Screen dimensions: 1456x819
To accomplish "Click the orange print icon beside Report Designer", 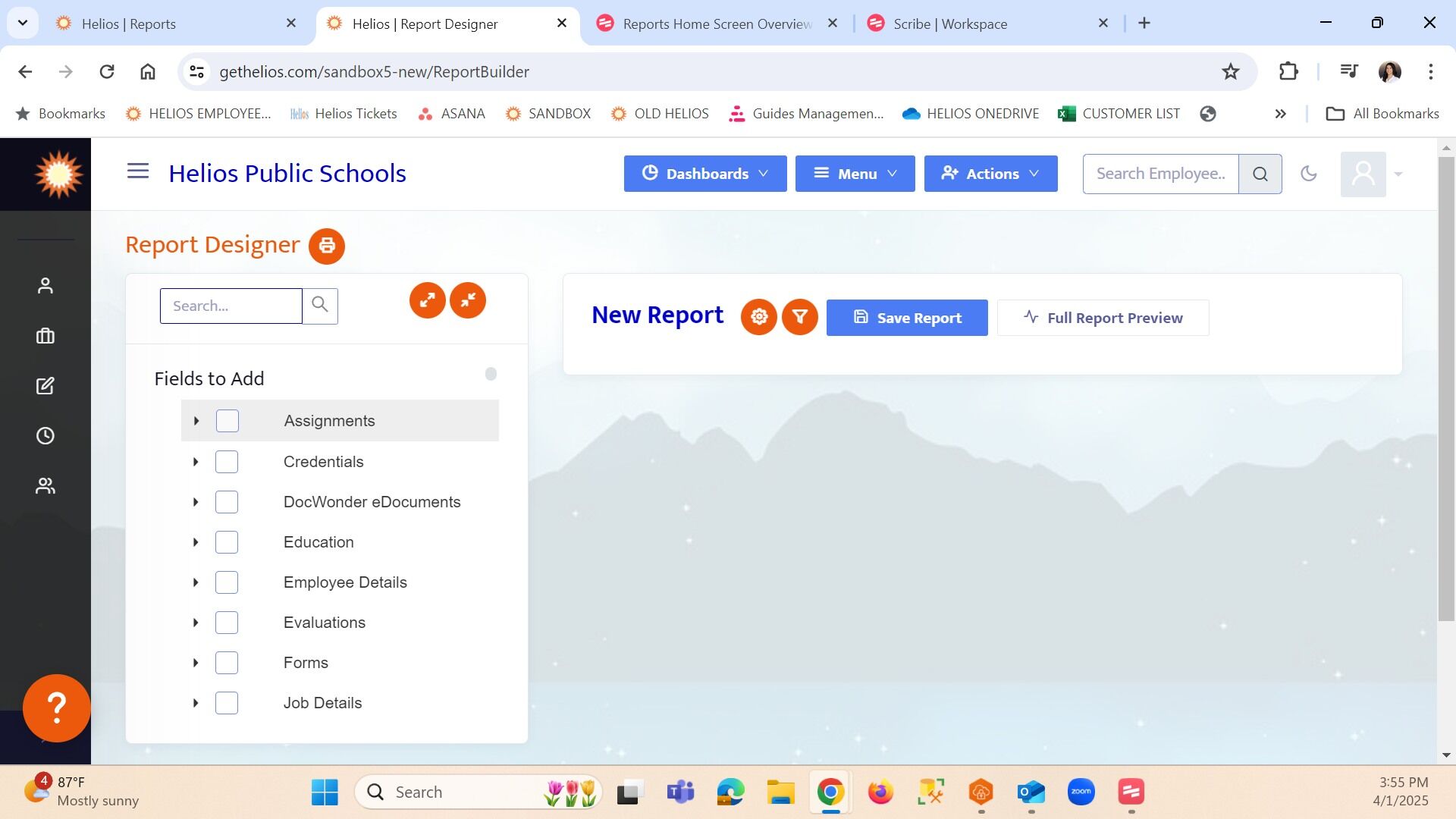I will point(327,246).
